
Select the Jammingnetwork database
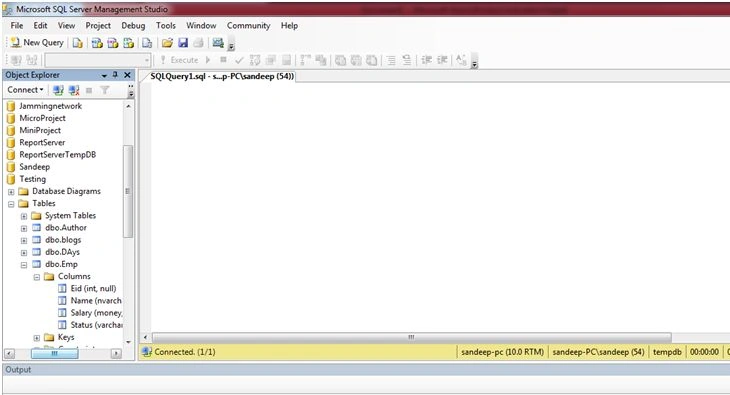[50, 106]
